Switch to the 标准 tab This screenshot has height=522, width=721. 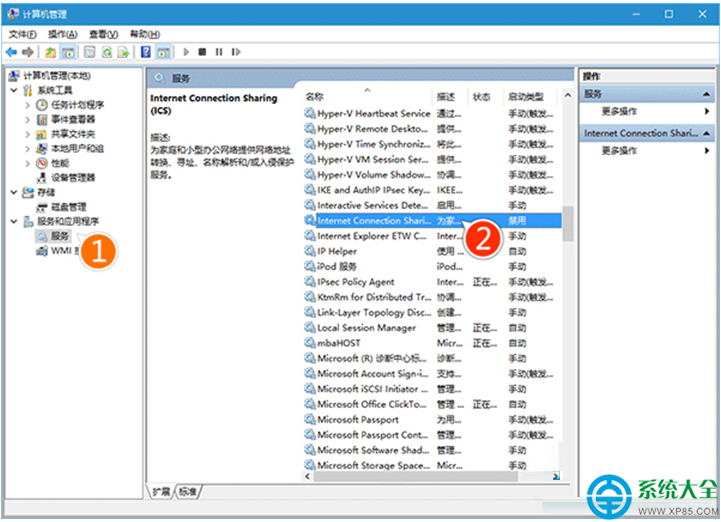point(188,492)
